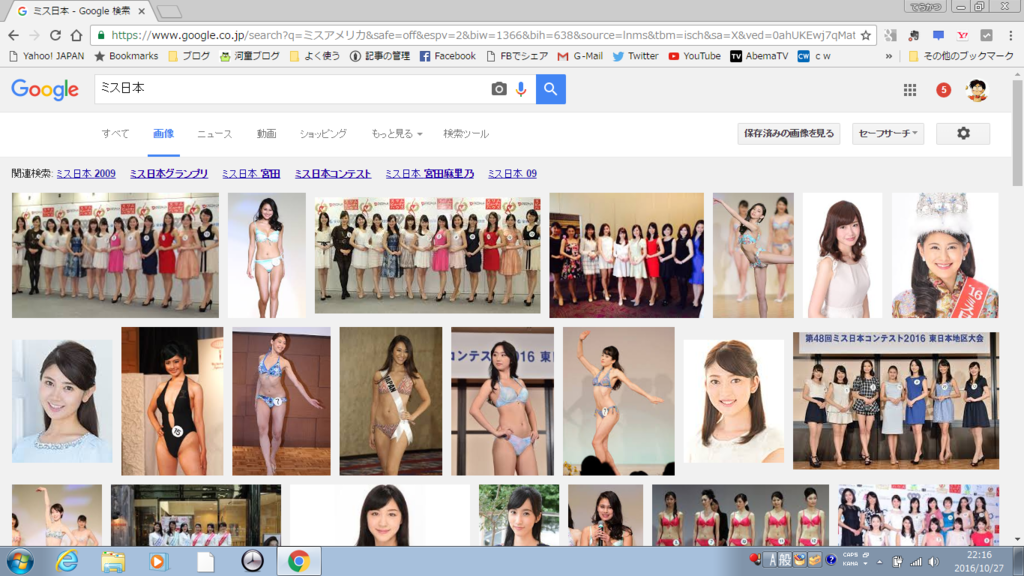This screenshot has width=1024, height=576.
Task: Submit the search with the blue magnifier button
Action: pyautogui.click(x=551, y=89)
